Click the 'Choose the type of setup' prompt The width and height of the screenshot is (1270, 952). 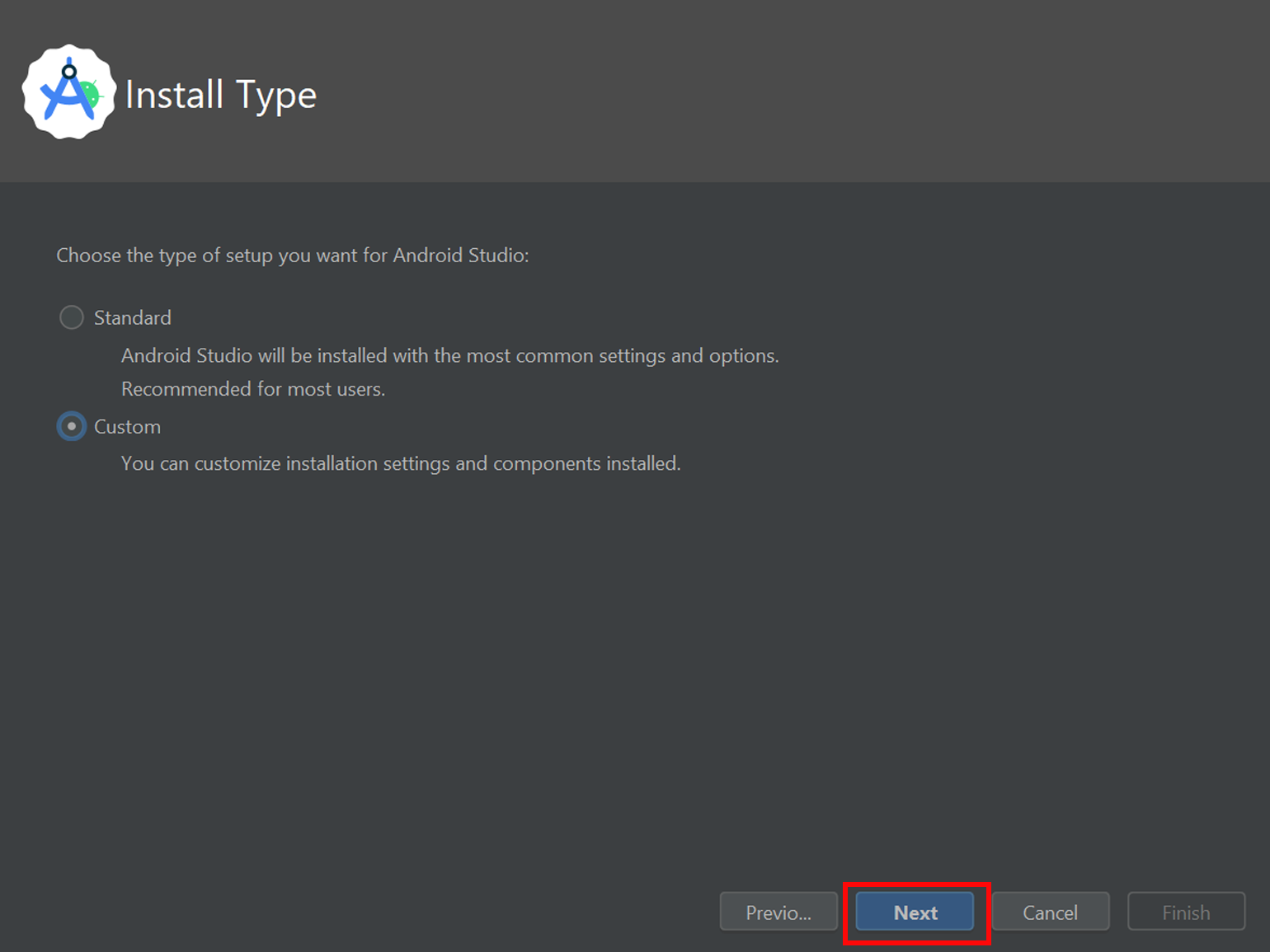[292, 256]
